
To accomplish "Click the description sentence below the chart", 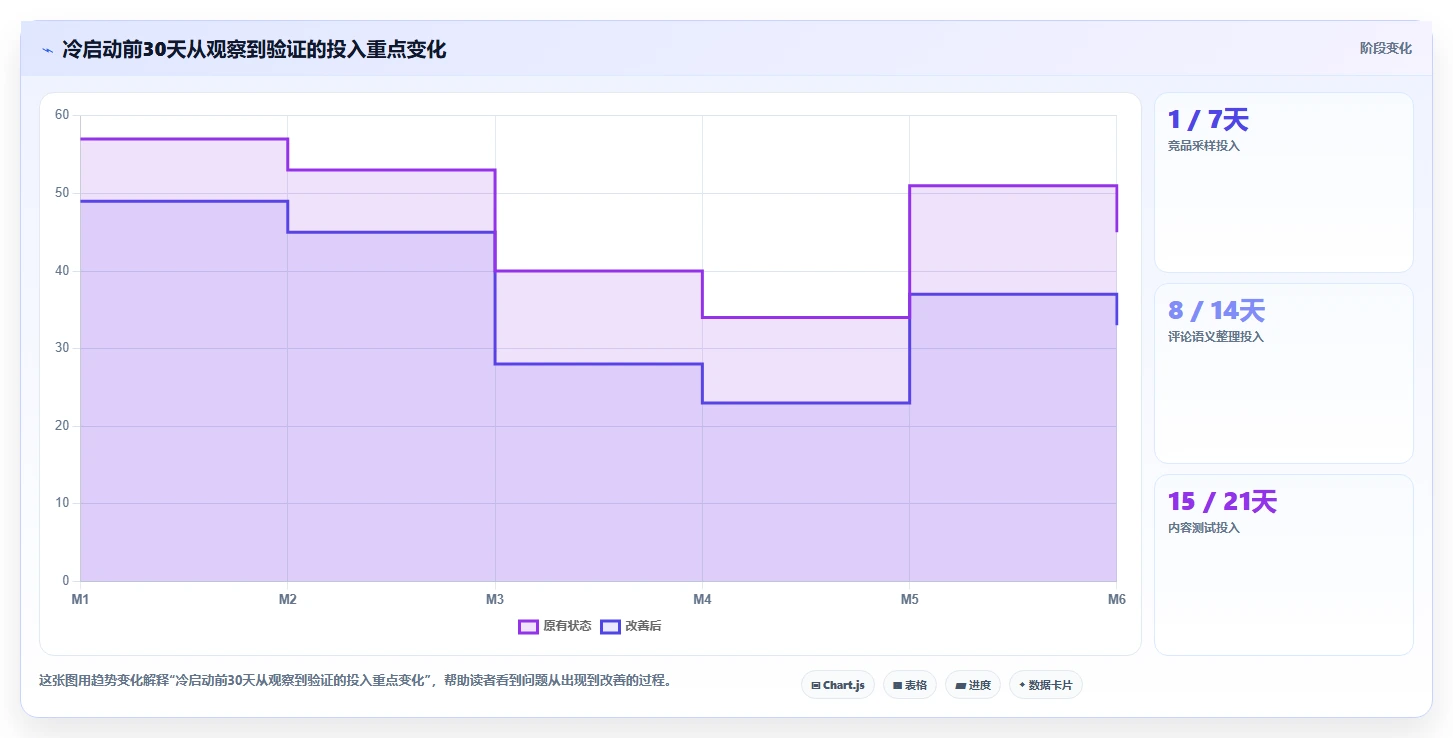I will 358,681.
